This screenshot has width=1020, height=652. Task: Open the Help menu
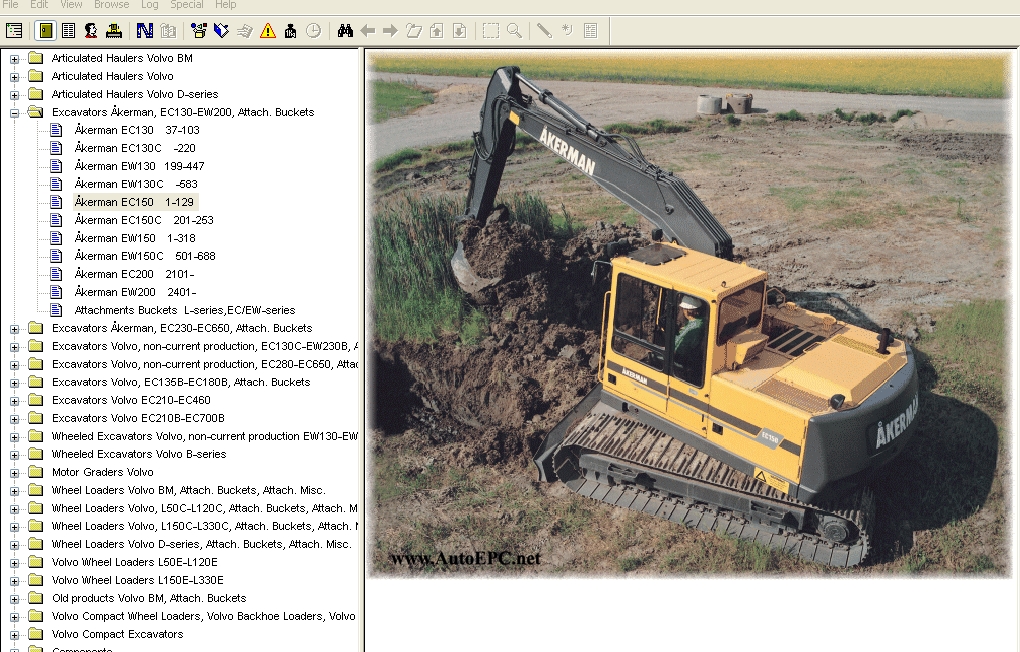pyautogui.click(x=226, y=5)
